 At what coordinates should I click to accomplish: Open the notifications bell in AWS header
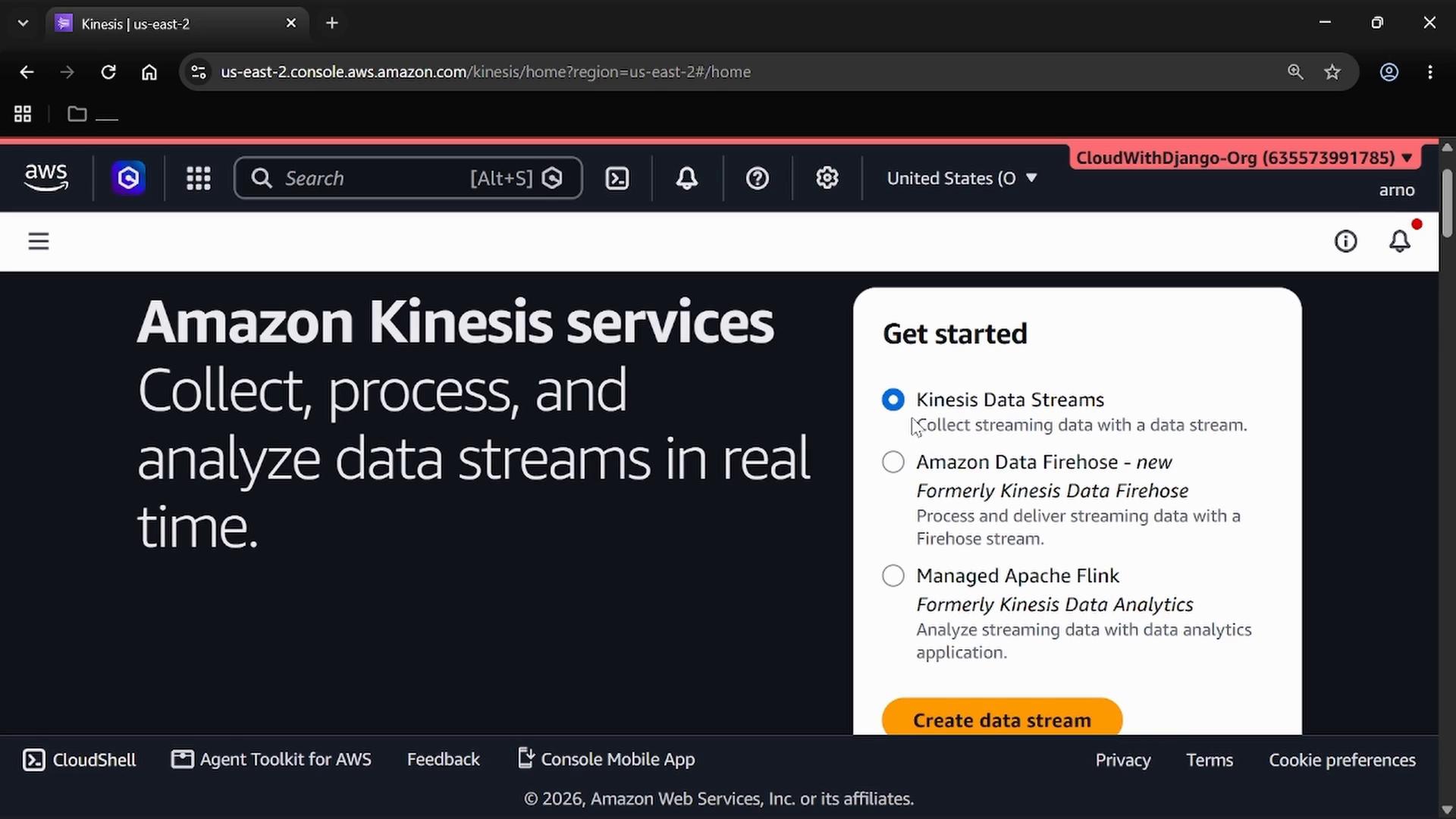coord(687,178)
